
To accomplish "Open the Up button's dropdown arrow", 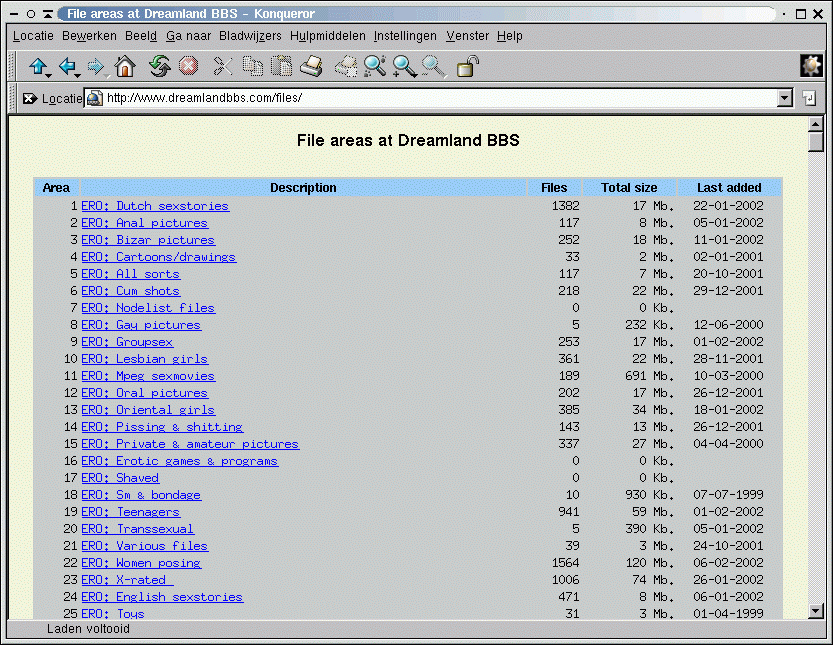I will tap(49, 74).
